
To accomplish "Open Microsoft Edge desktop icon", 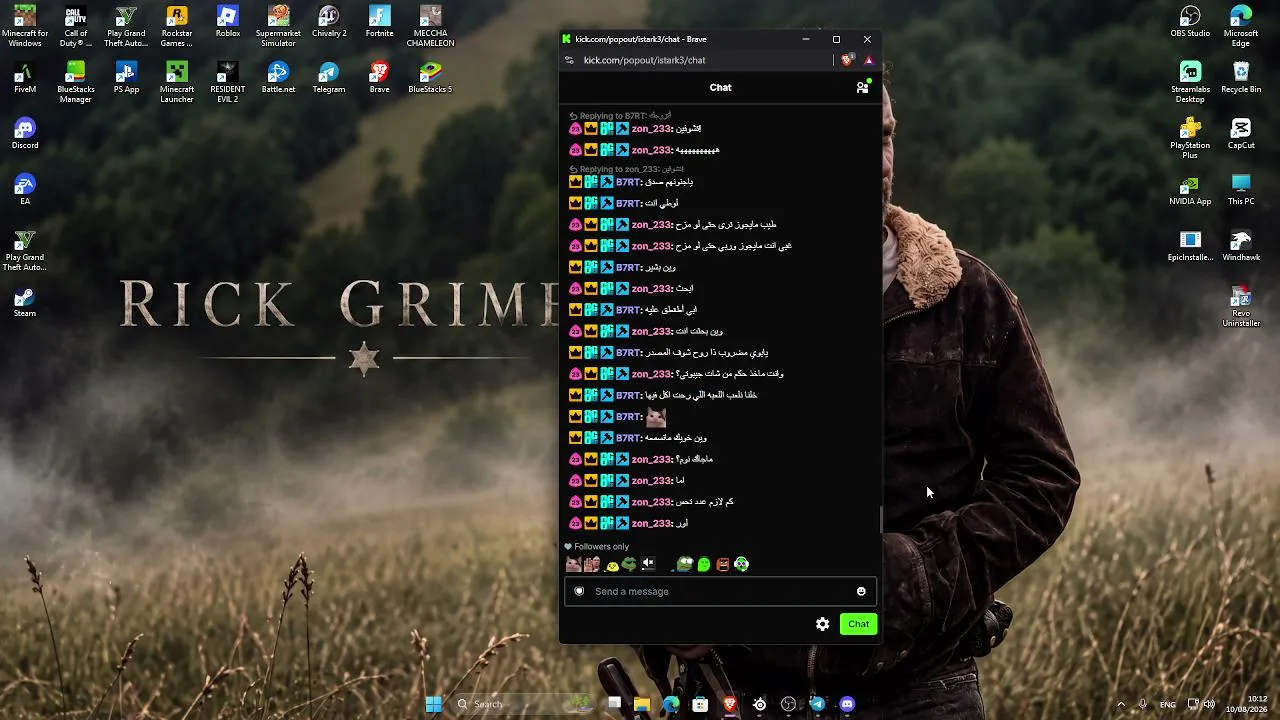I will 1241,26.
